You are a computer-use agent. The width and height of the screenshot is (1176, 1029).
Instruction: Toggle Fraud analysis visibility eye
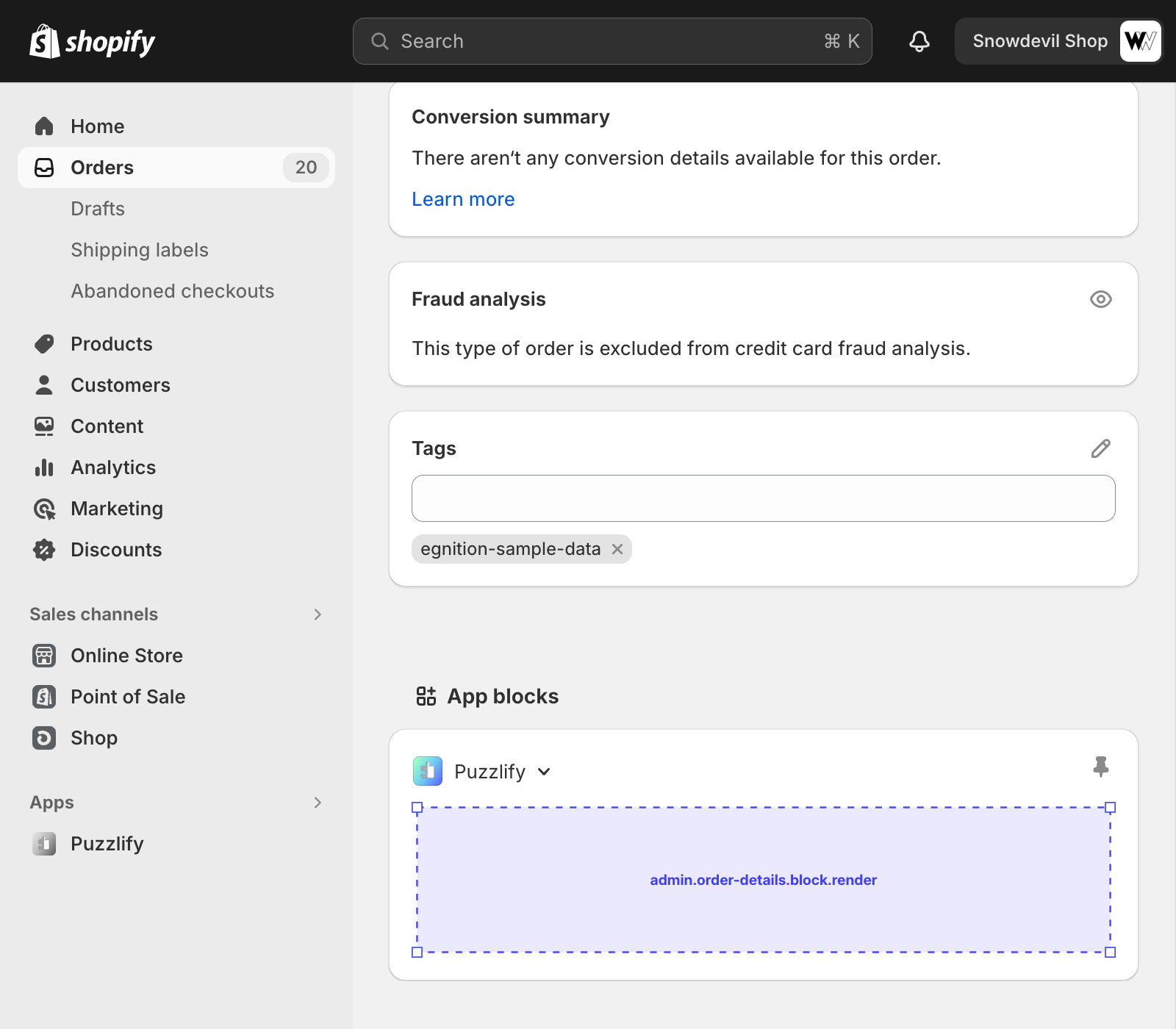pyautogui.click(x=1100, y=299)
